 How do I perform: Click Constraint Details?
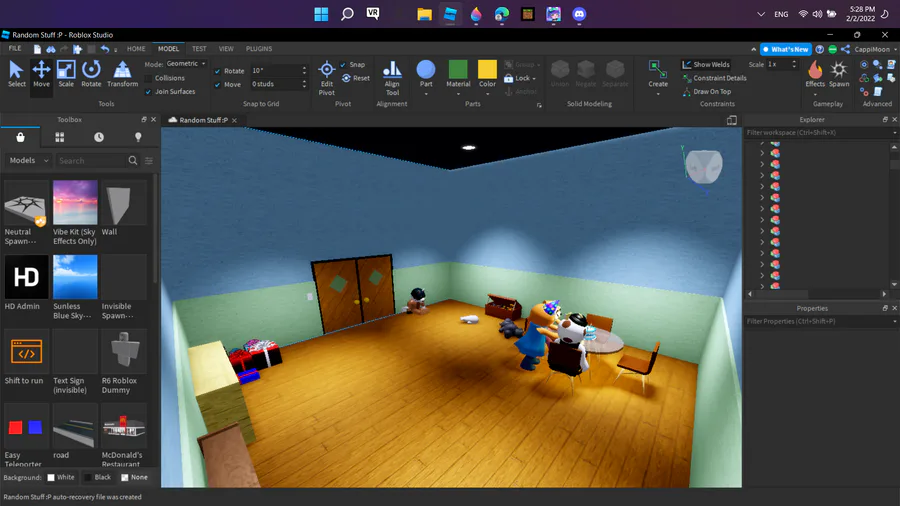pyautogui.click(x=715, y=78)
